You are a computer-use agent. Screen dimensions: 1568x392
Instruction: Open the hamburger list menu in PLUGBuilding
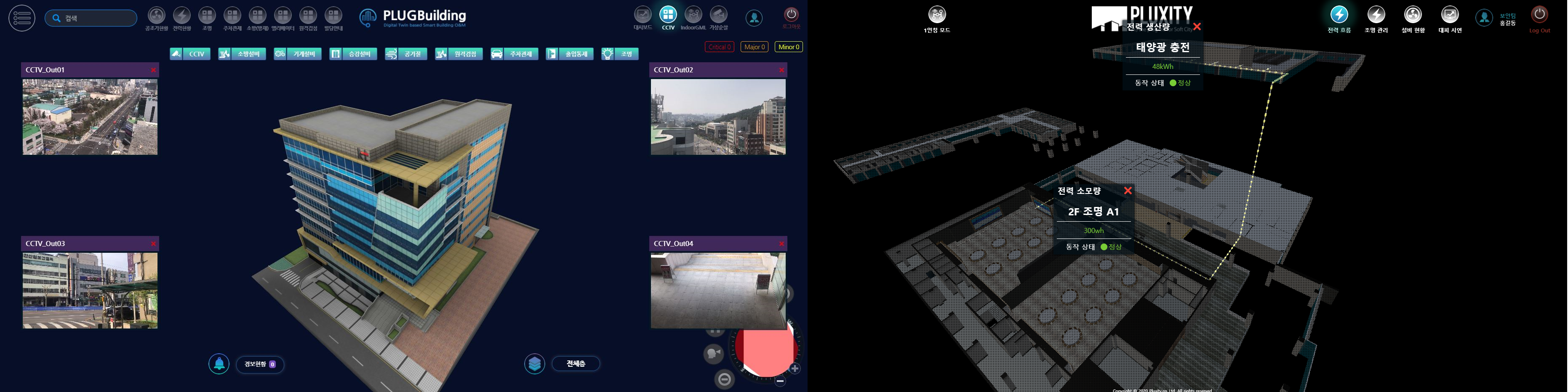coord(22,18)
